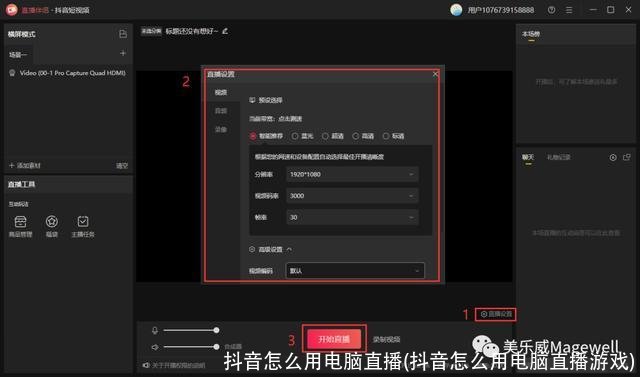Select the 超清 quality preset
This screenshot has height=377, width=640.
coord(333,136)
